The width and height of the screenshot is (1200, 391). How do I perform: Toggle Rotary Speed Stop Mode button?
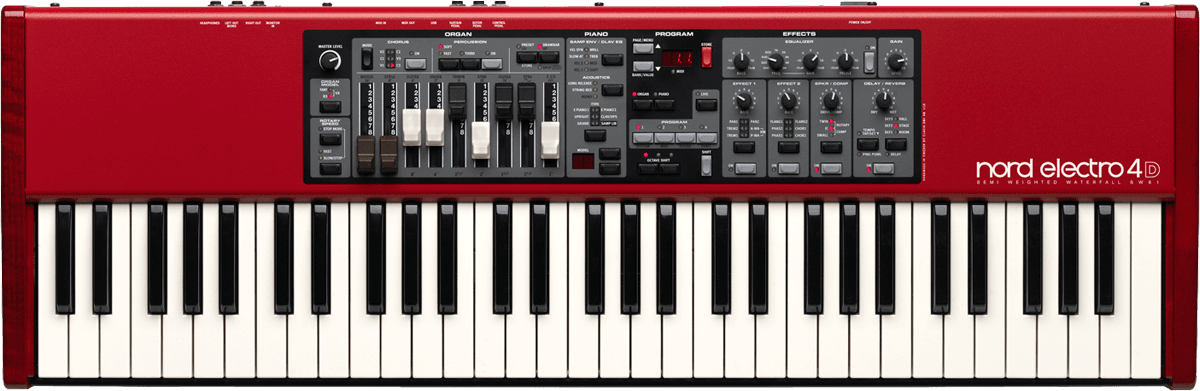[x=330, y=139]
